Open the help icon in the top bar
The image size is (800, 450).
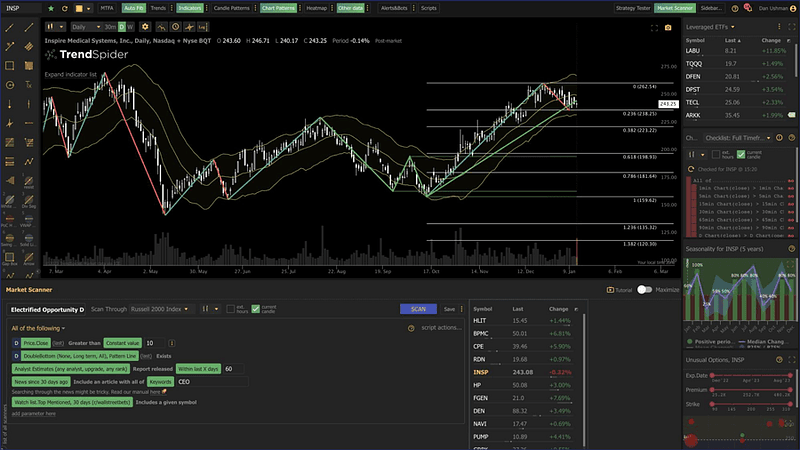point(735,8)
